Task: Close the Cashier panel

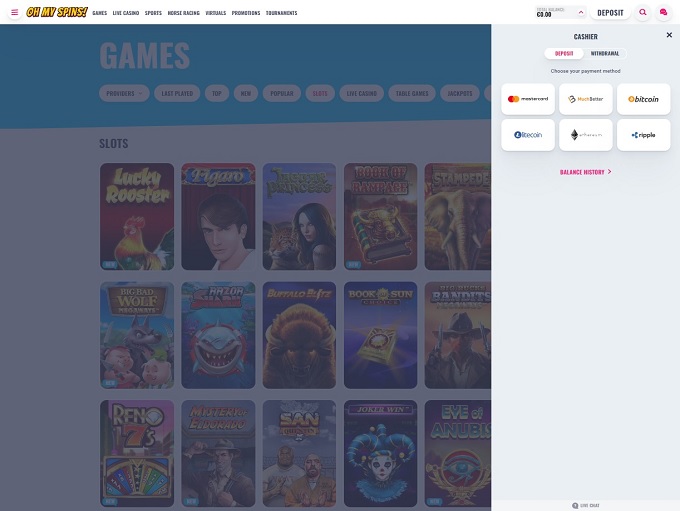Action: 669,35
